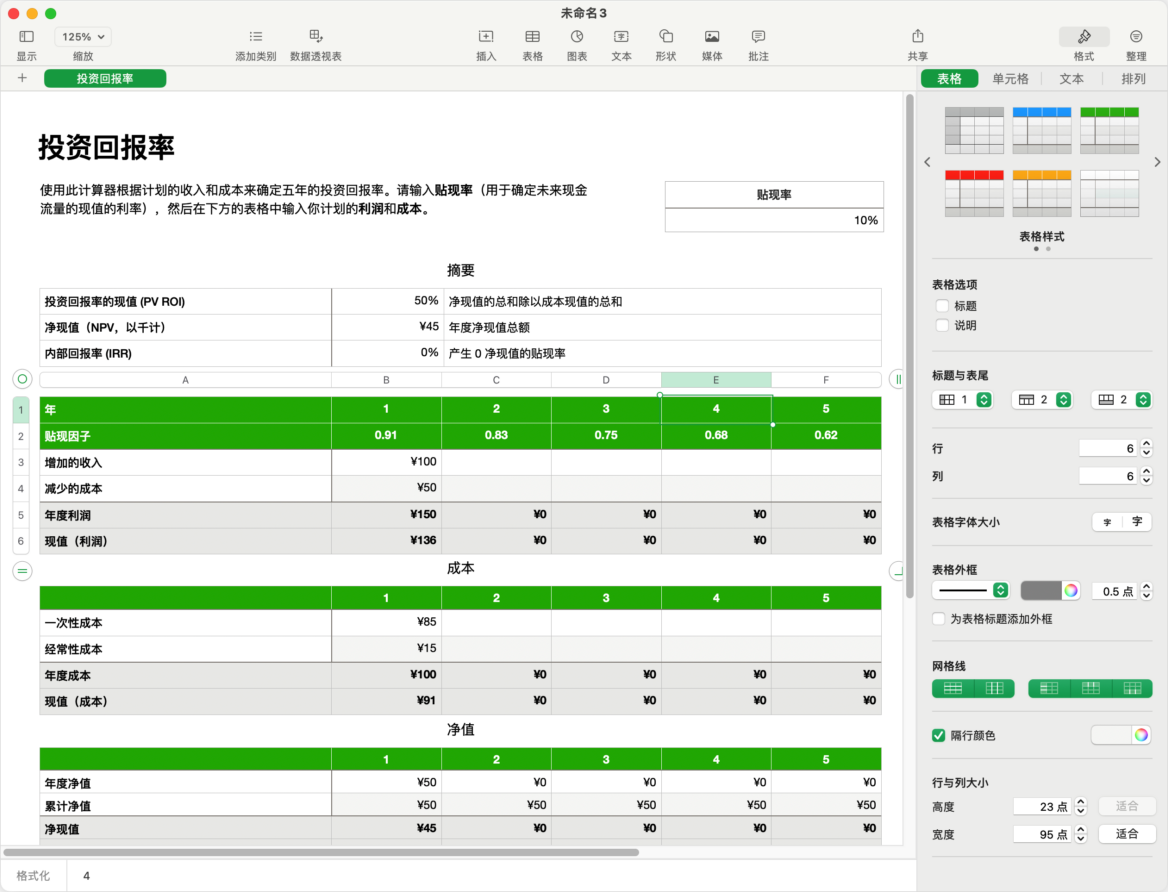Click the 贴现率 10% cell
Image resolution: width=1168 pixels, height=892 pixels.
pos(774,220)
